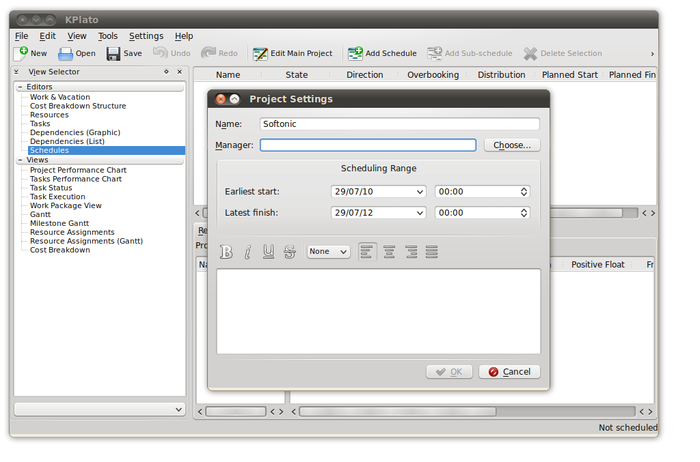Select Dependencies (List) editor
Viewport: 700px width, 462px height.
(x=67, y=142)
